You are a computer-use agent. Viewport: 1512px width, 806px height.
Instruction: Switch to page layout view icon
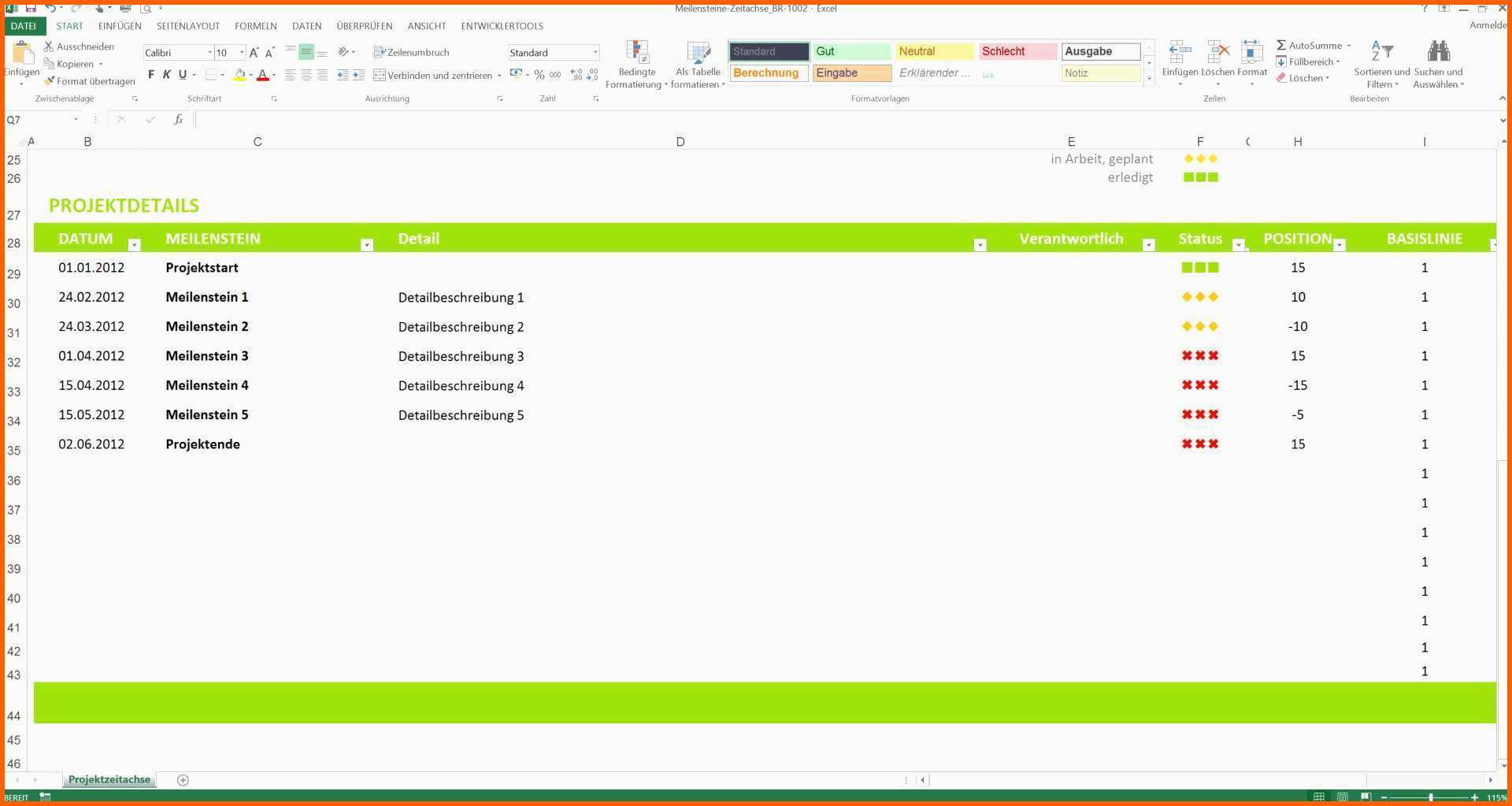pos(1343,797)
